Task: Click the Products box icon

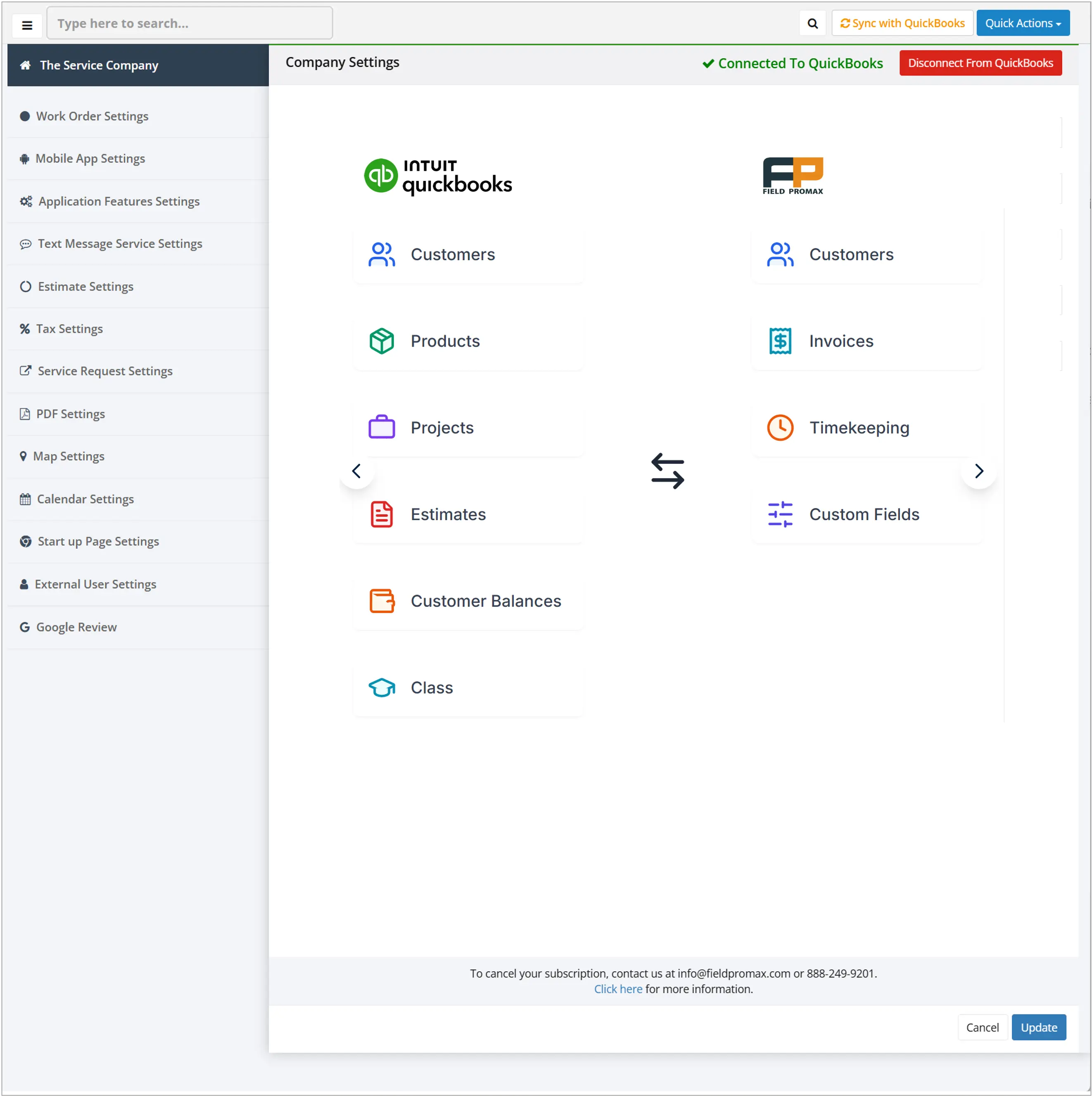Action: point(382,342)
